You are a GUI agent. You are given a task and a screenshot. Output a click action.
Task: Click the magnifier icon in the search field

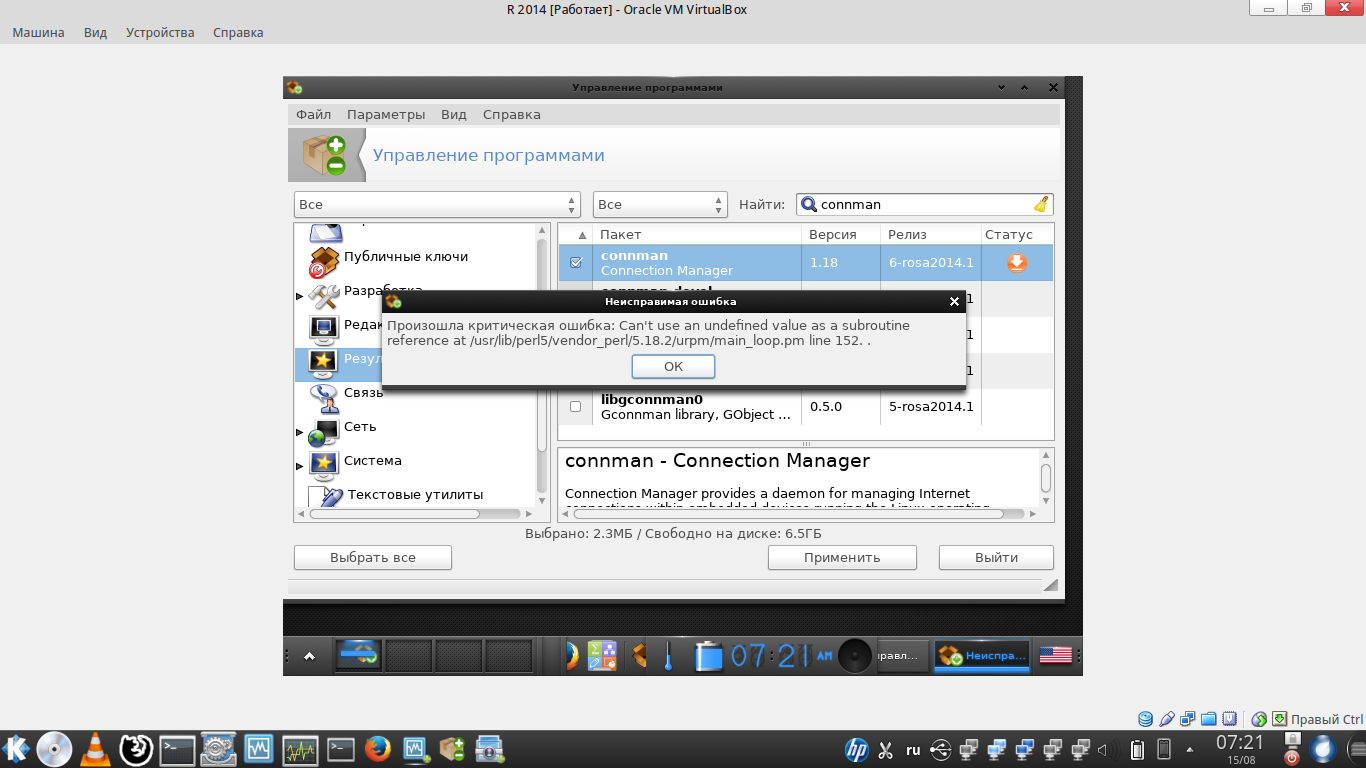point(809,204)
